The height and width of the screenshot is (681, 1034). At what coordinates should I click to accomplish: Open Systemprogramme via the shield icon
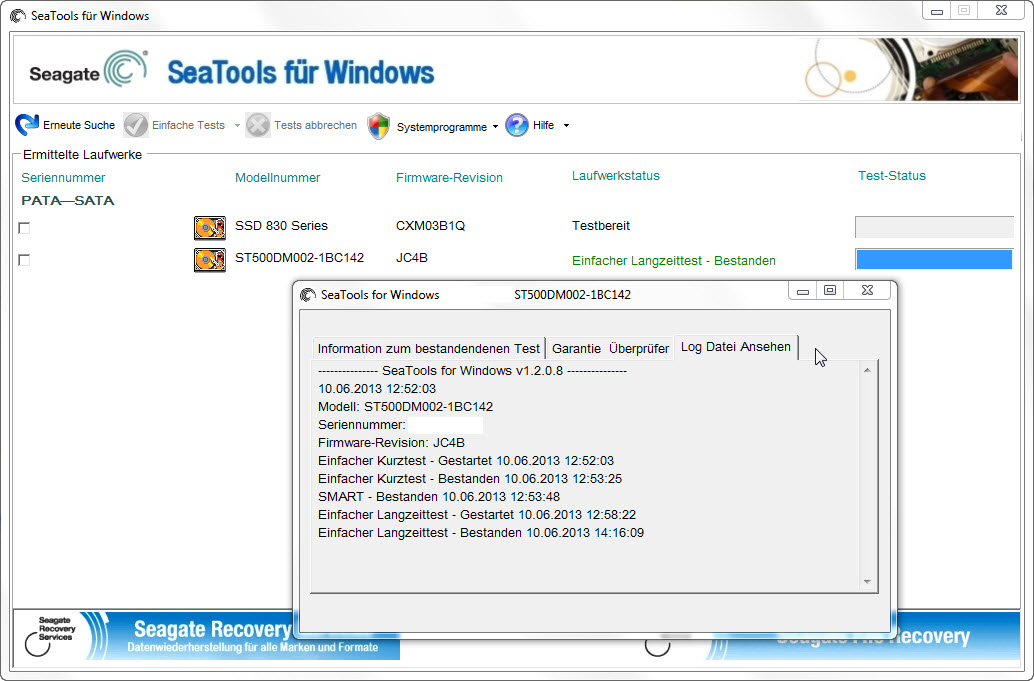coord(379,125)
